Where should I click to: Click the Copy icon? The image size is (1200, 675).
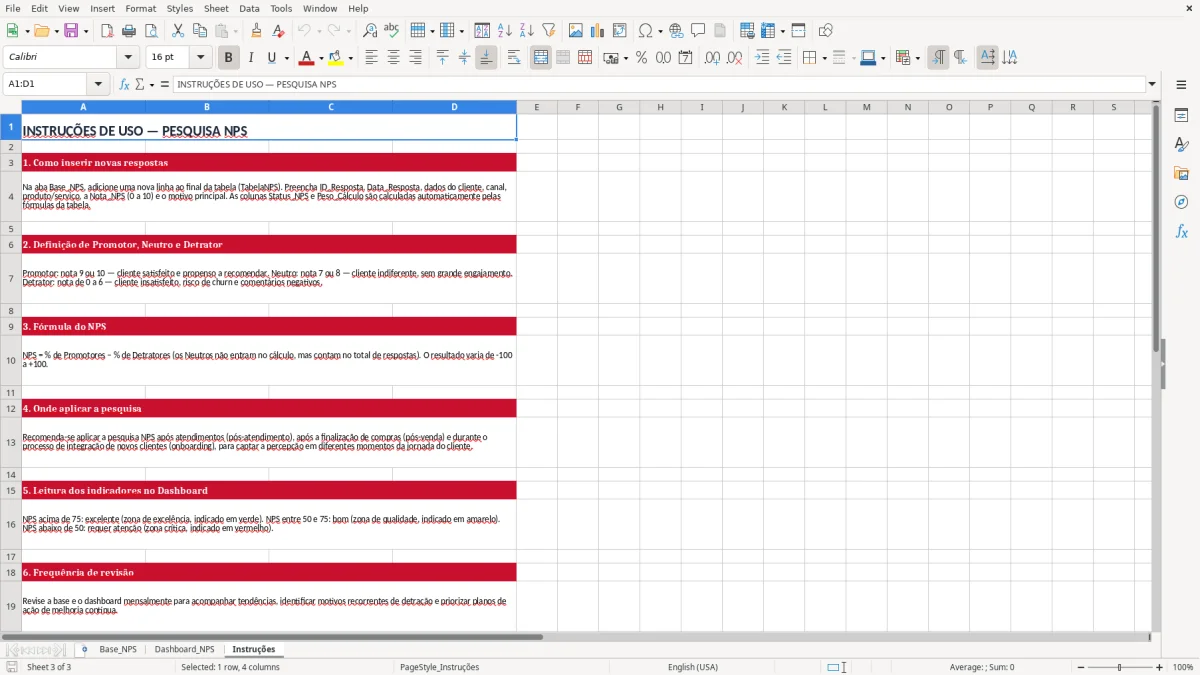pyautogui.click(x=200, y=31)
